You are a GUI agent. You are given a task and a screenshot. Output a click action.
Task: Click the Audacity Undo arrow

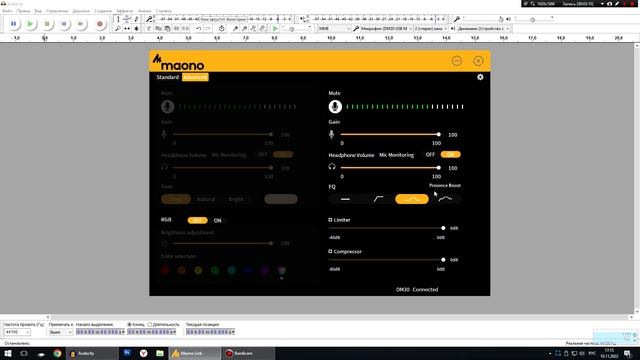(x=198, y=29)
